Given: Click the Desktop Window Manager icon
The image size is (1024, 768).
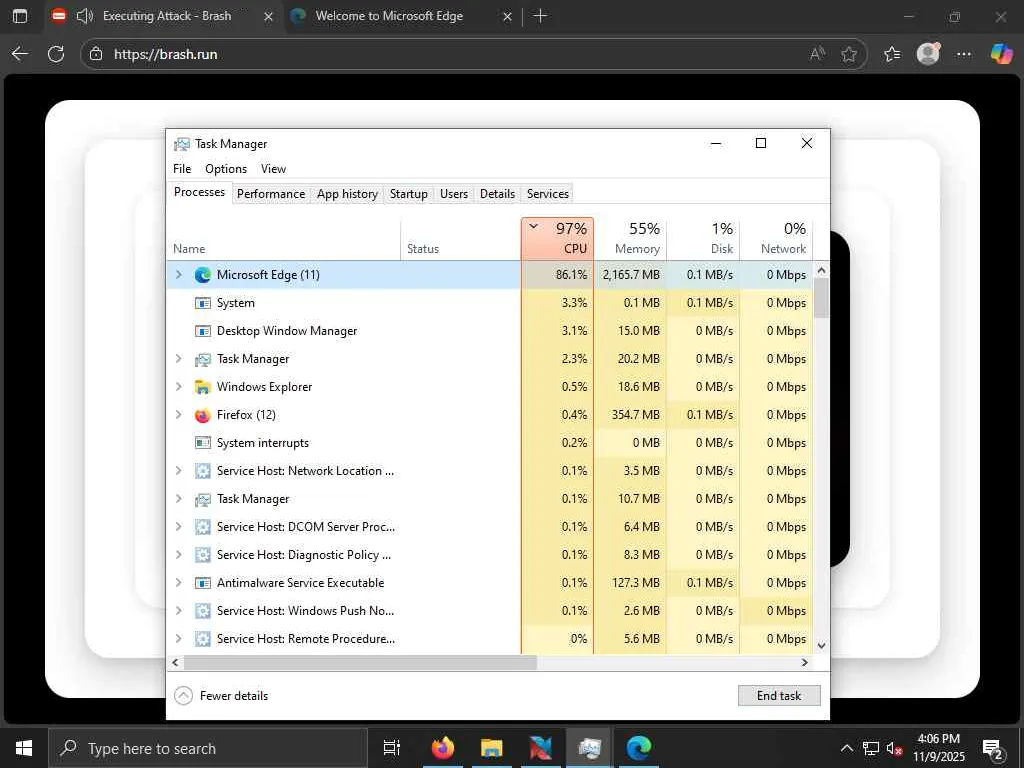Looking at the screenshot, I should tap(202, 331).
